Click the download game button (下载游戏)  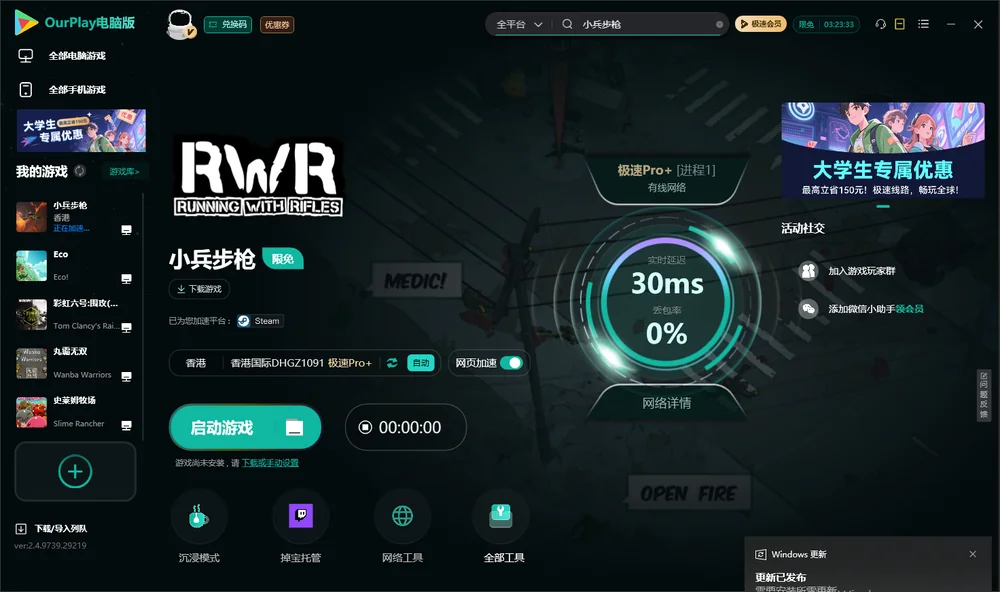click(x=199, y=289)
